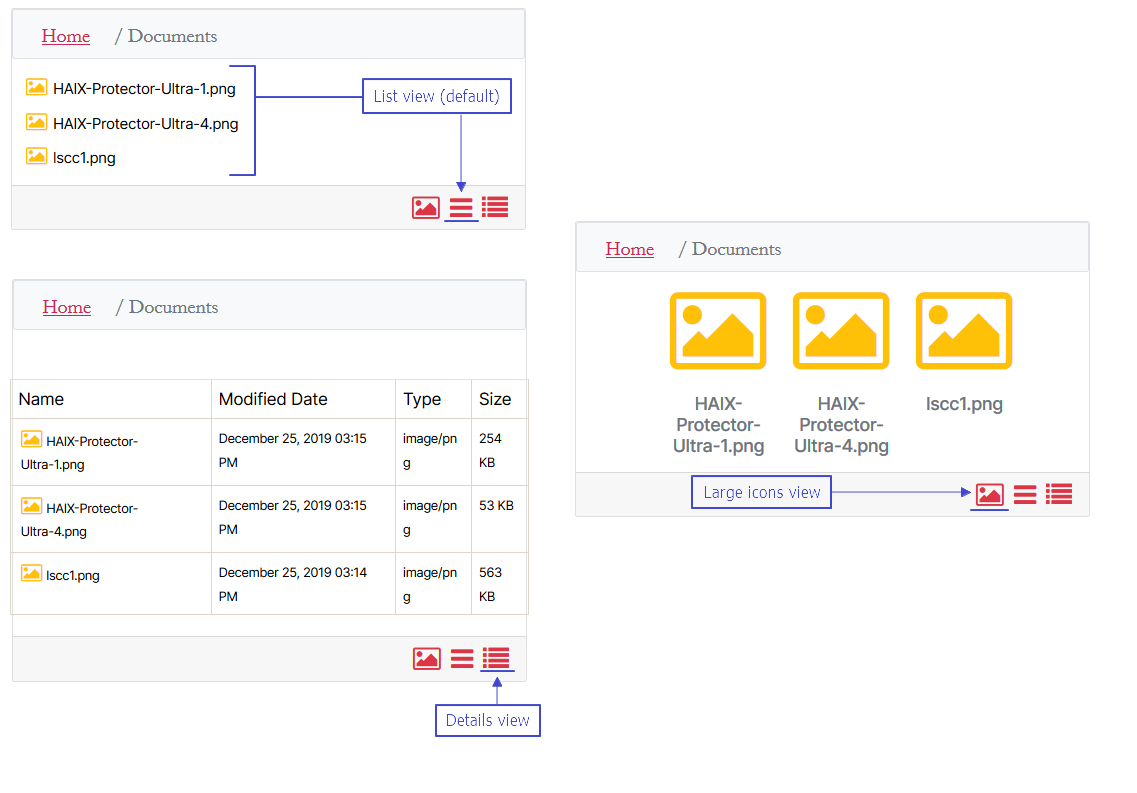Click details view icon under the table
The height and width of the screenshot is (793, 1137).
496,658
